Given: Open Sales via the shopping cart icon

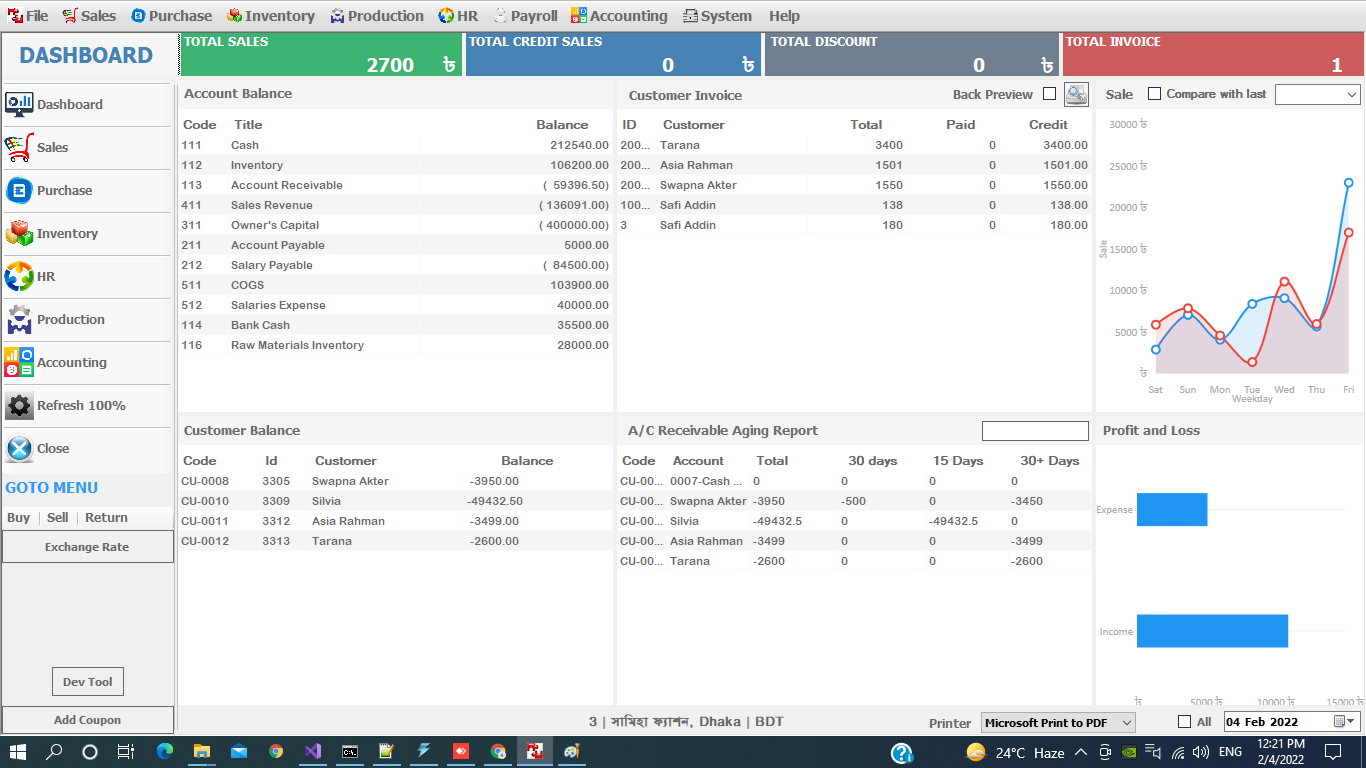Looking at the screenshot, I should 19,147.
